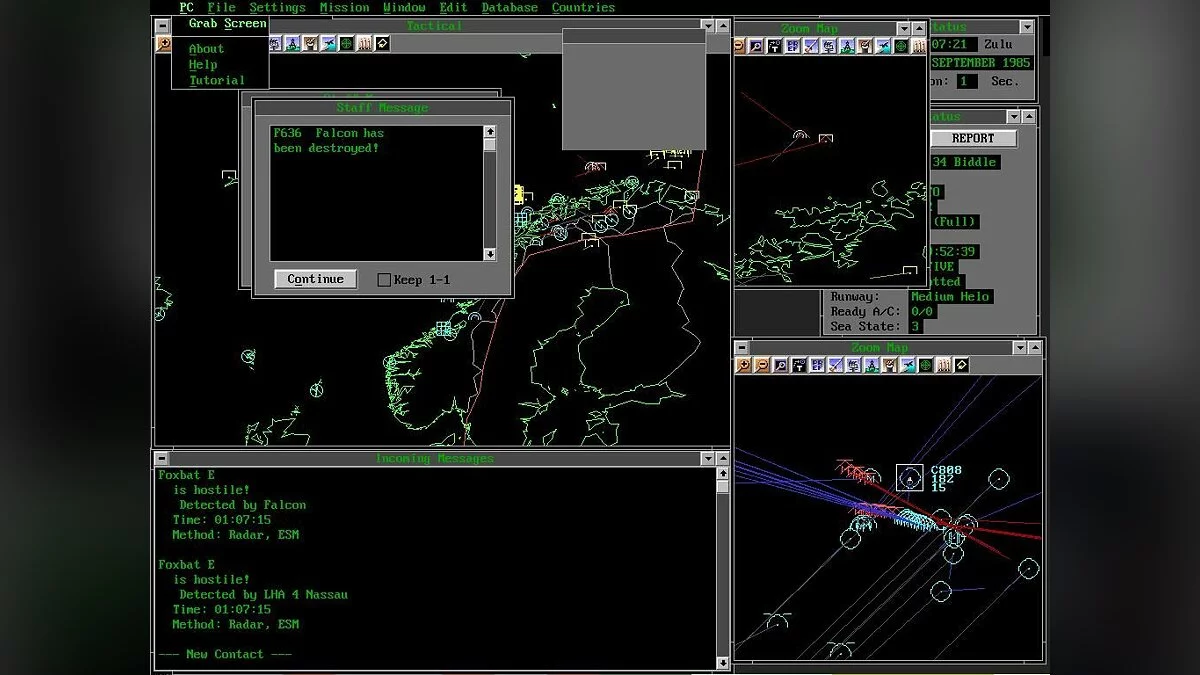This screenshot has width=1200, height=675.
Task: Click Continue in the Staff Message dialog
Action: pyautogui.click(x=315, y=279)
